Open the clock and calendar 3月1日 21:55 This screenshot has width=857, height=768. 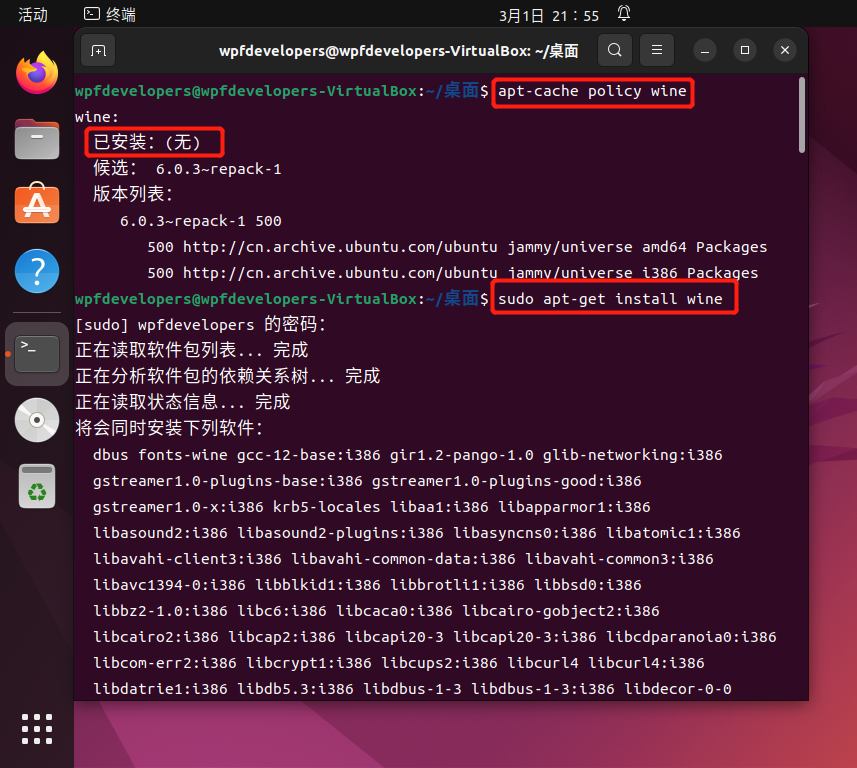tap(549, 16)
